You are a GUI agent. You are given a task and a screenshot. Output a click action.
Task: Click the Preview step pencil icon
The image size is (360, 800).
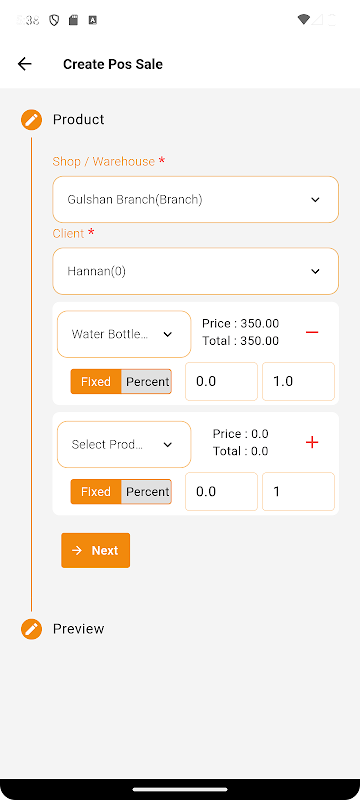tap(31, 629)
